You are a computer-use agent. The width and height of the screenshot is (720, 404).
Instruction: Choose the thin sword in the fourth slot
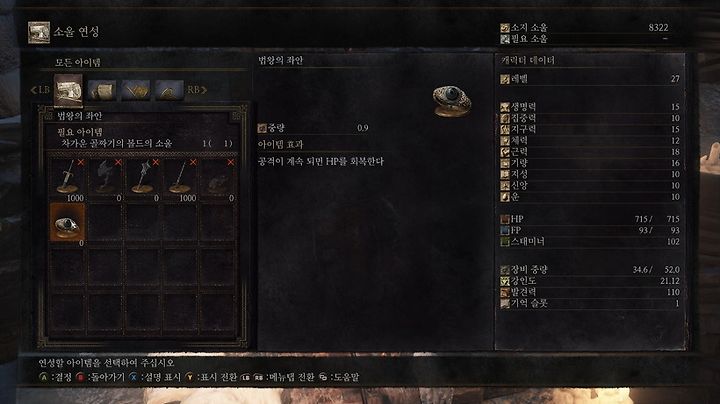coord(180,179)
